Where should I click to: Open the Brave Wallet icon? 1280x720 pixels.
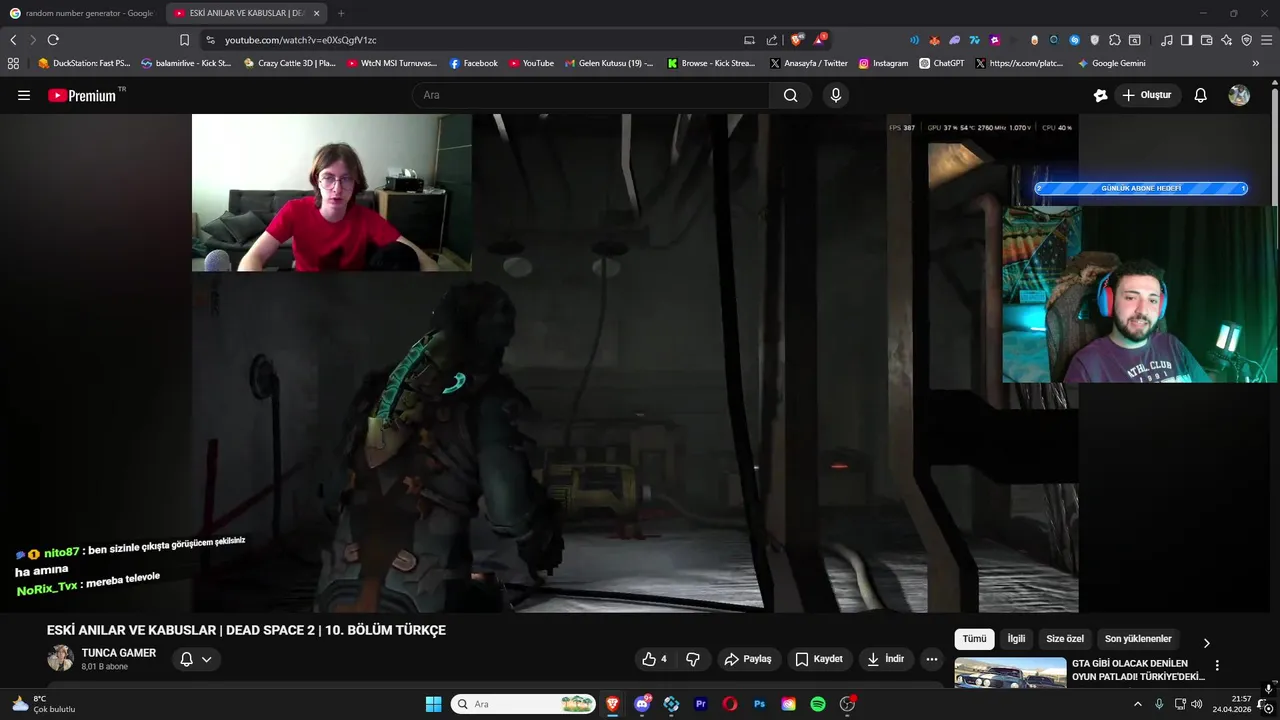point(1207,40)
